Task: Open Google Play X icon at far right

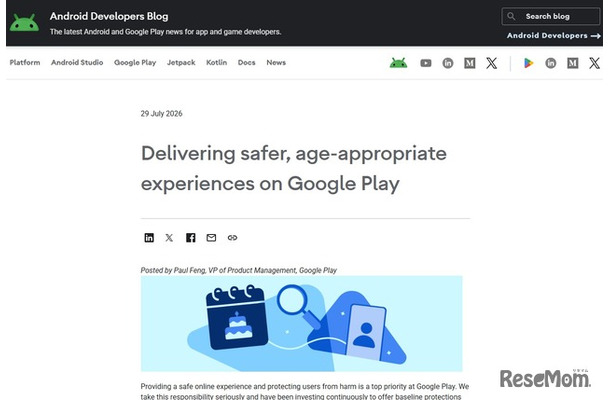Action: pos(594,63)
